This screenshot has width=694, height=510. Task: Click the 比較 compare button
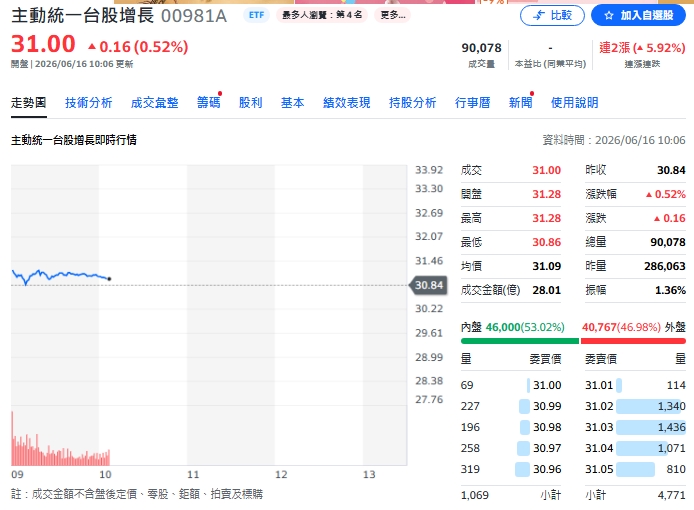552,15
